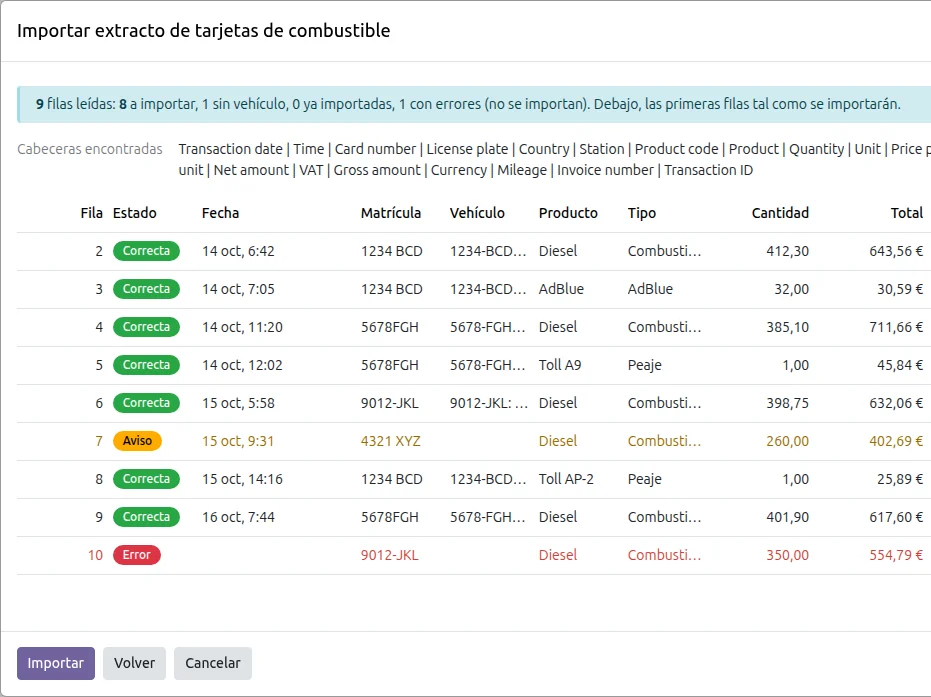Image resolution: width=931 pixels, height=697 pixels.
Task: Go back with the Volver button
Action: [134, 663]
